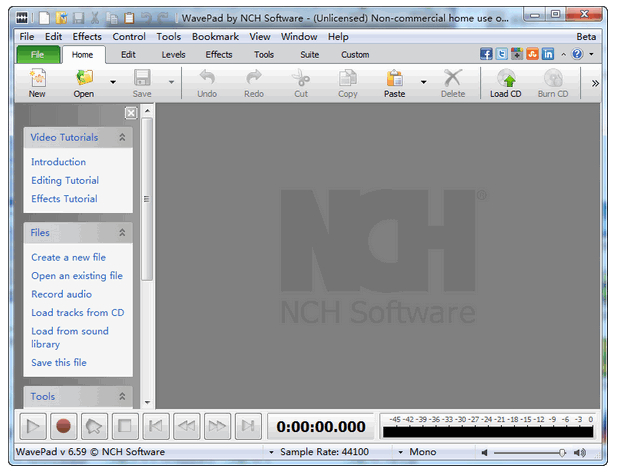Open the Editing Tutorial link
The width and height of the screenshot is (617, 472).
click(x=65, y=181)
